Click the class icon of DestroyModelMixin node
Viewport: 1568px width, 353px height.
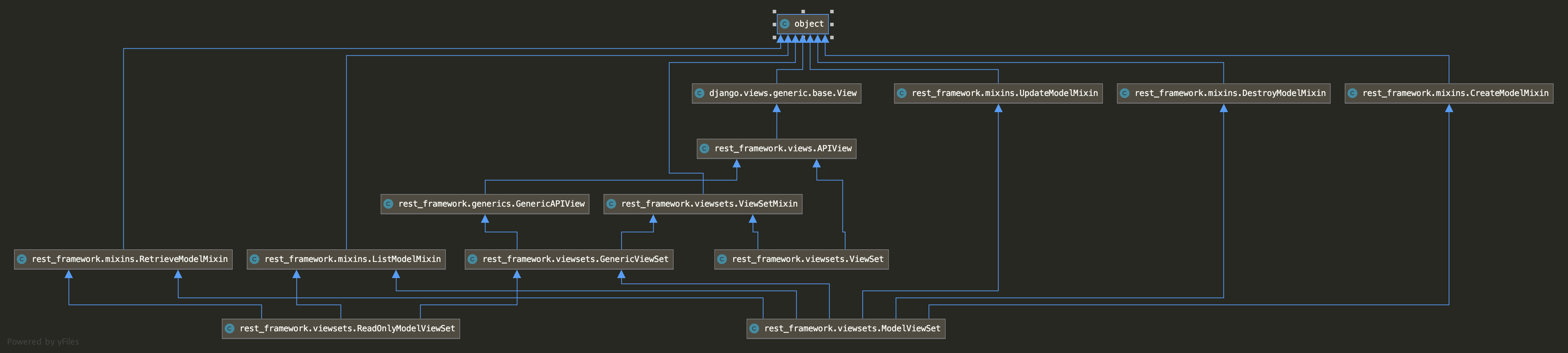pos(1125,93)
